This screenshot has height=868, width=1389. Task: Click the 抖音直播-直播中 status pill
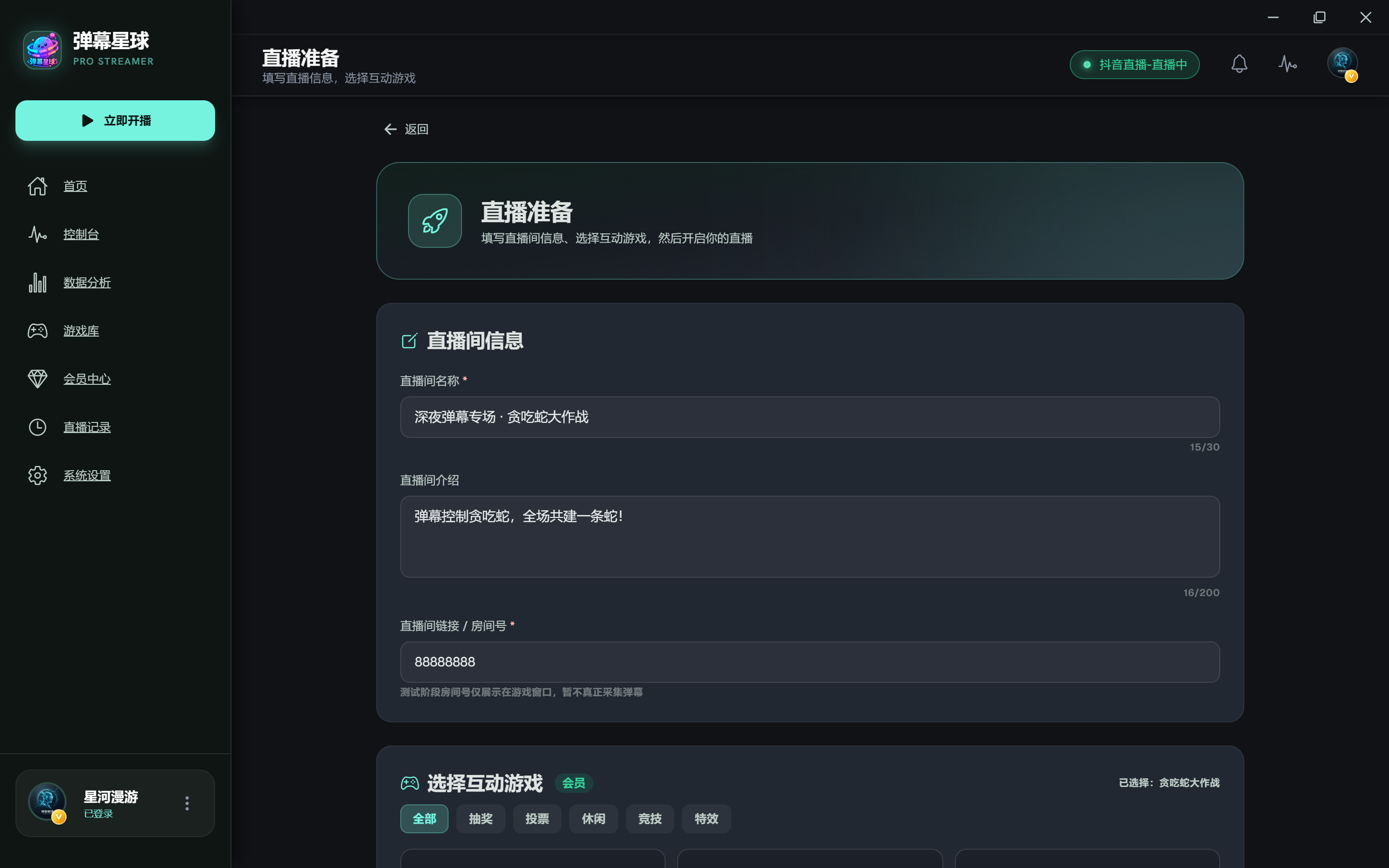1134,64
